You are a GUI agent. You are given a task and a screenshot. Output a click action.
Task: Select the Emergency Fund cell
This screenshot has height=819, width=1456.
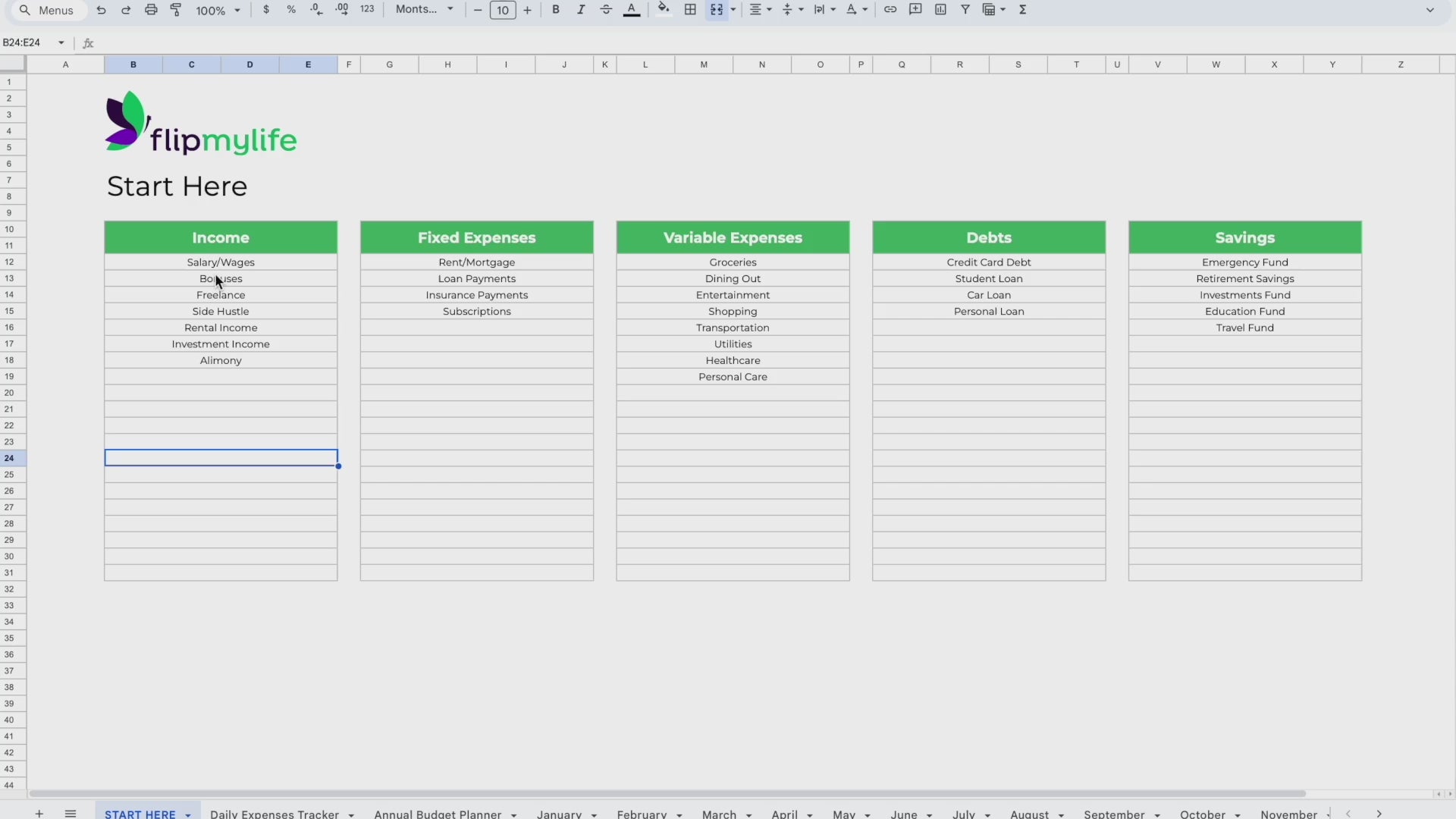(x=1245, y=262)
